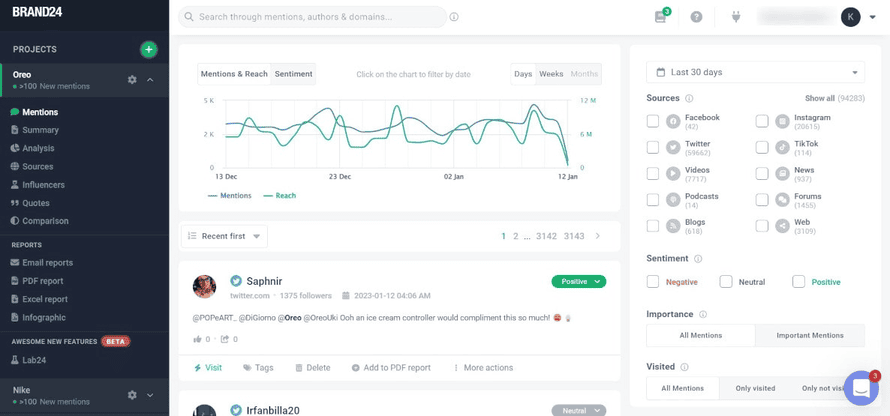Click the Add to PDF report button
The image size is (890, 416).
tap(391, 368)
